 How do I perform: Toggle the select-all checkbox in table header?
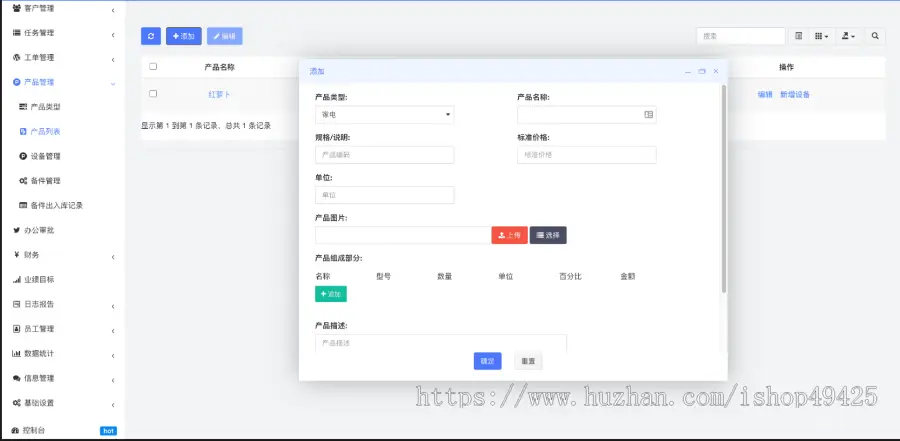coord(153,67)
